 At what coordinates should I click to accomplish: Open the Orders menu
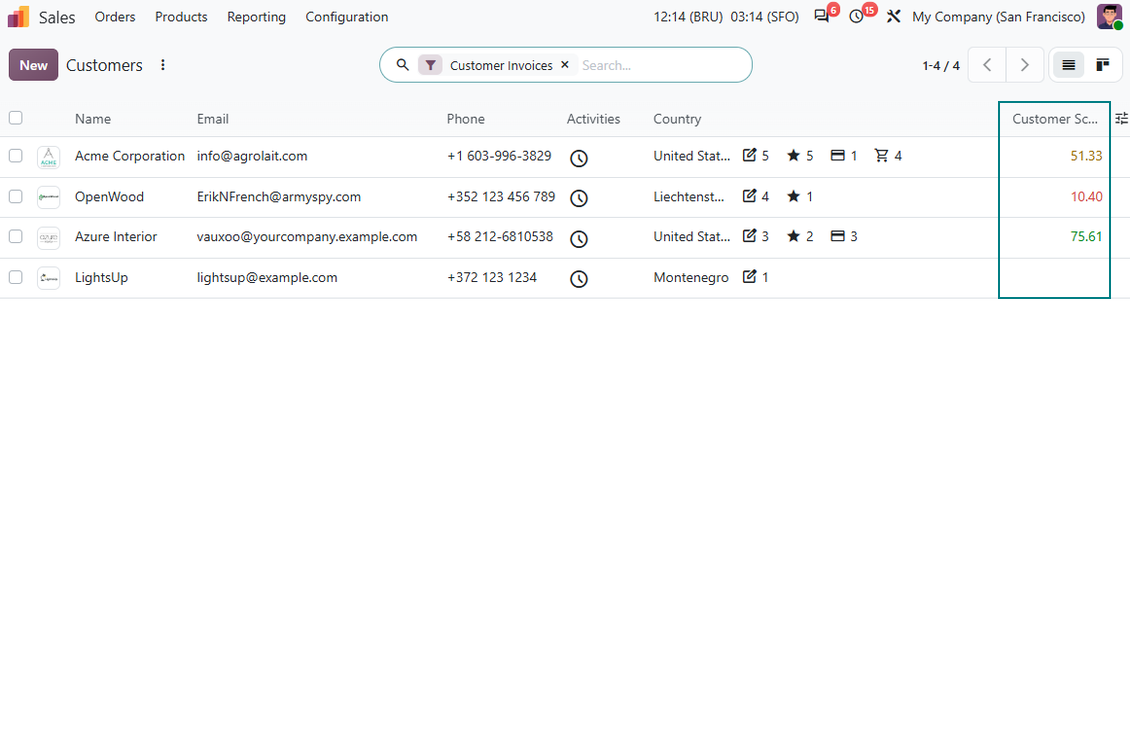pyautogui.click(x=115, y=17)
